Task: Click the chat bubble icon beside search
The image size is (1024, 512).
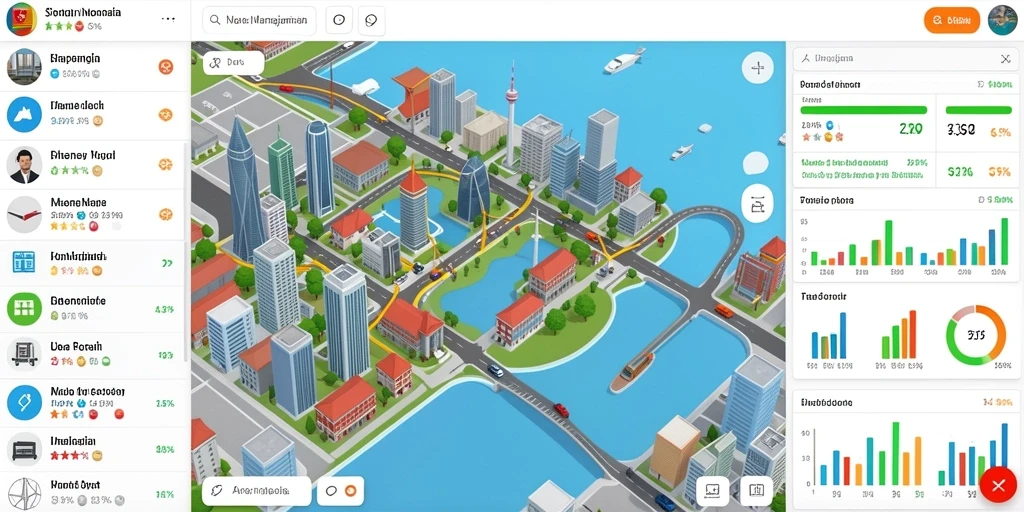Action: pyautogui.click(x=371, y=20)
